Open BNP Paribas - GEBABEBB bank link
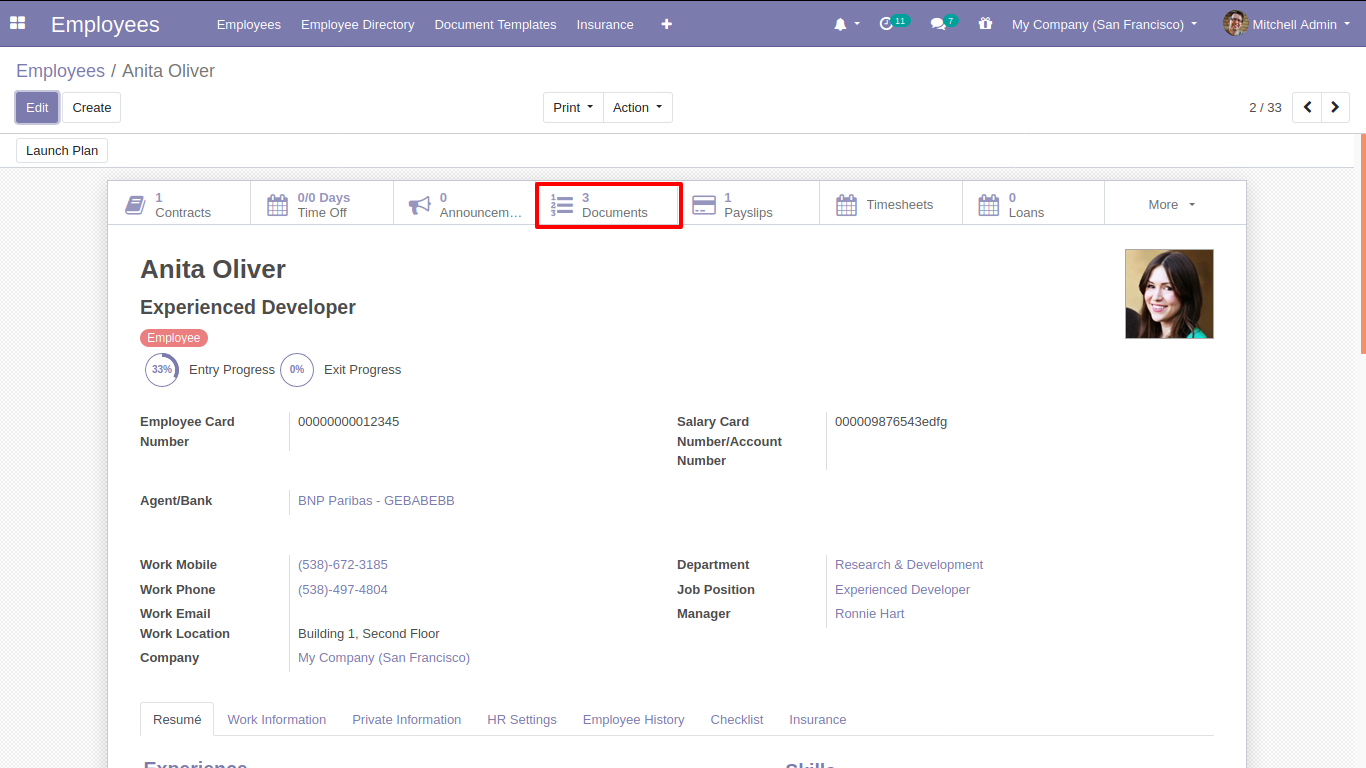Viewport: 1366px width, 768px height. [x=376, y=500]
